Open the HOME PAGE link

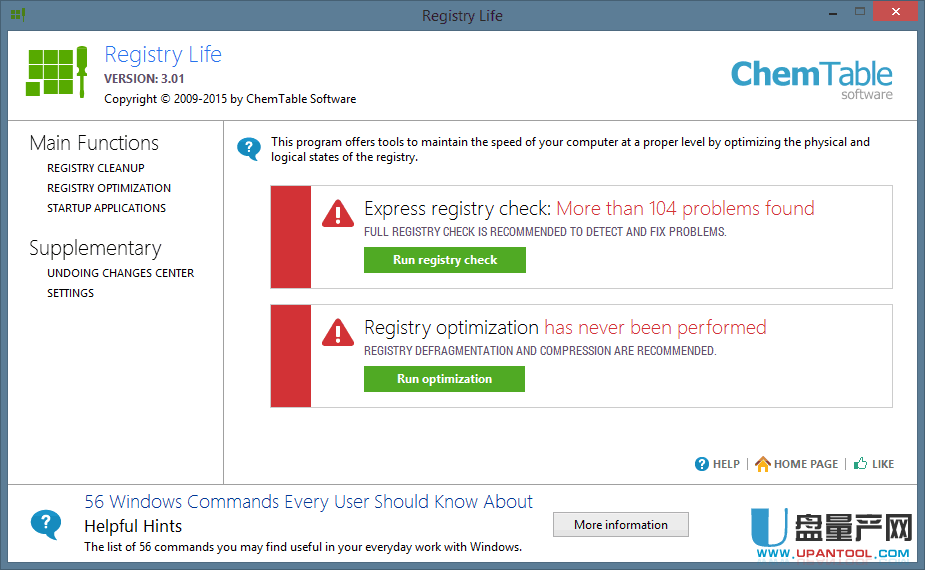(x=806, y=464)
